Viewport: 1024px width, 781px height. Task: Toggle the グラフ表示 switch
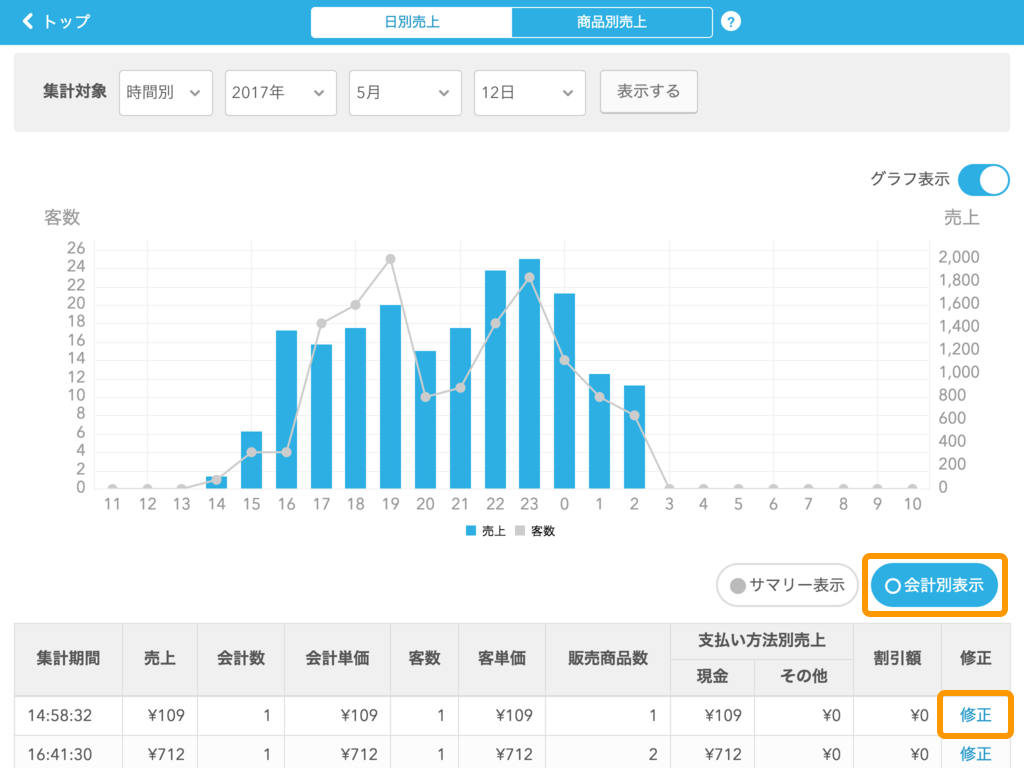[984, 180]
